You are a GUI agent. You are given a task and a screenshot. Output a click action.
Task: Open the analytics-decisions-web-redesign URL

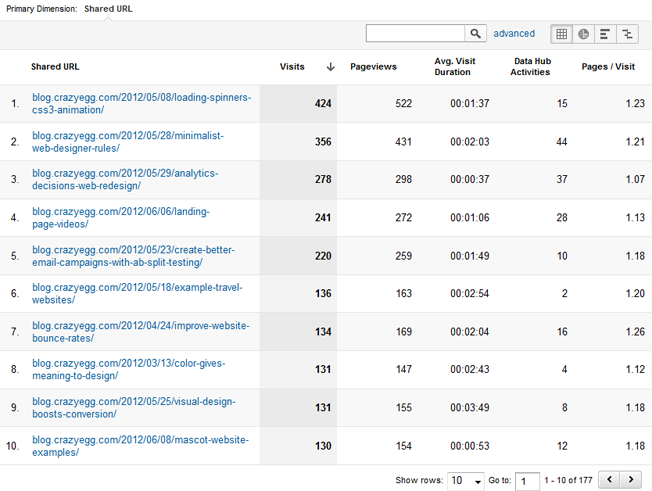tap(125, 179)
